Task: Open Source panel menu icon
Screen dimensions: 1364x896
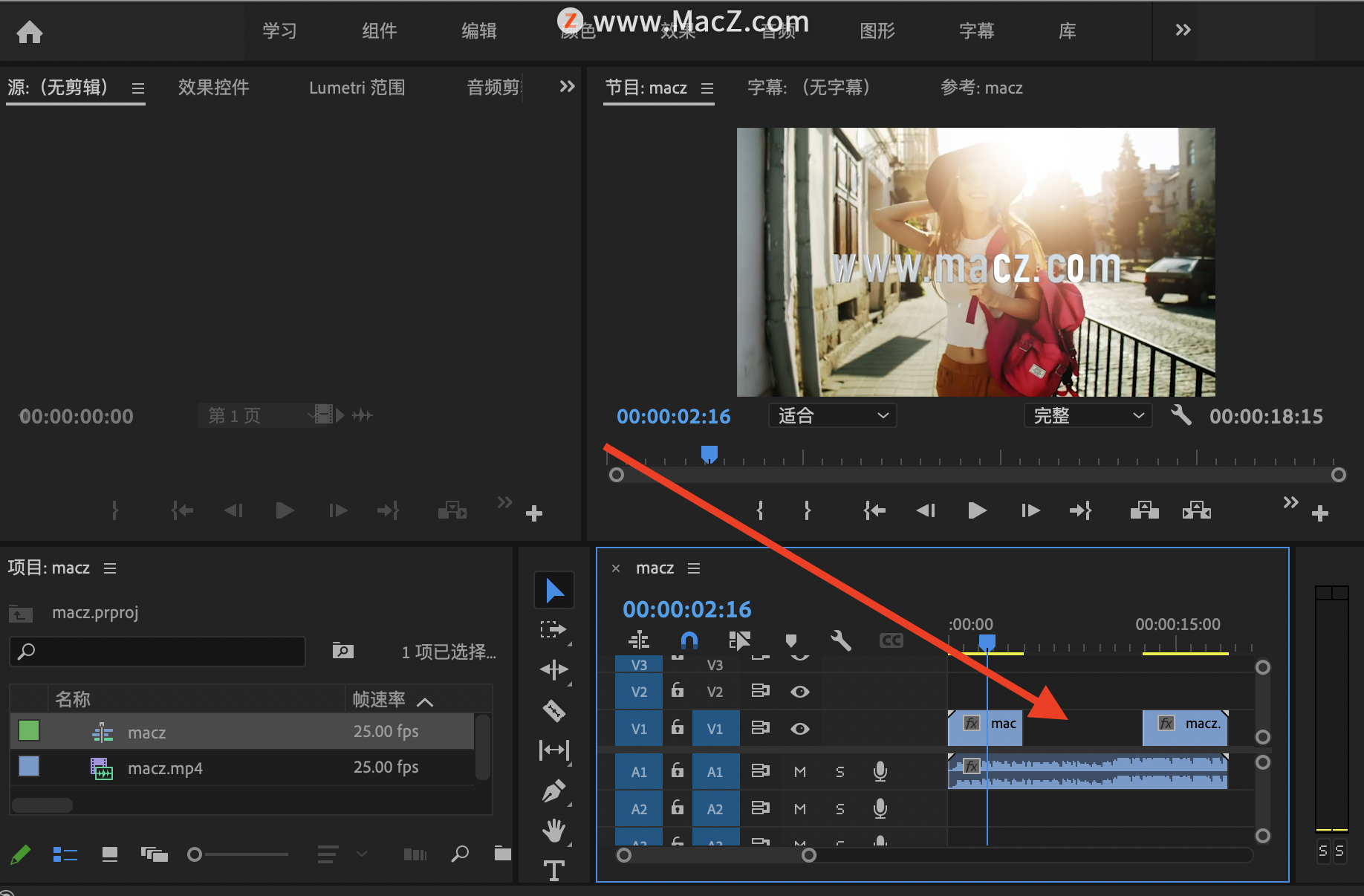Action: coord(138,88)
